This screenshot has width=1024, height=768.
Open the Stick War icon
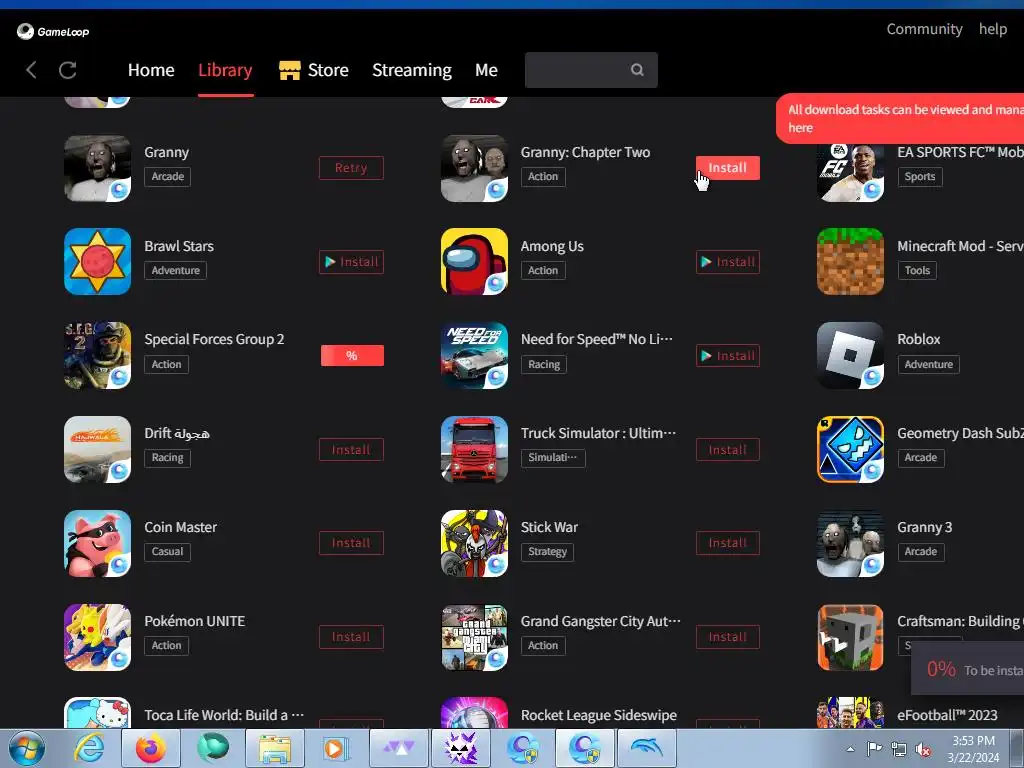[x=474, y=543]
